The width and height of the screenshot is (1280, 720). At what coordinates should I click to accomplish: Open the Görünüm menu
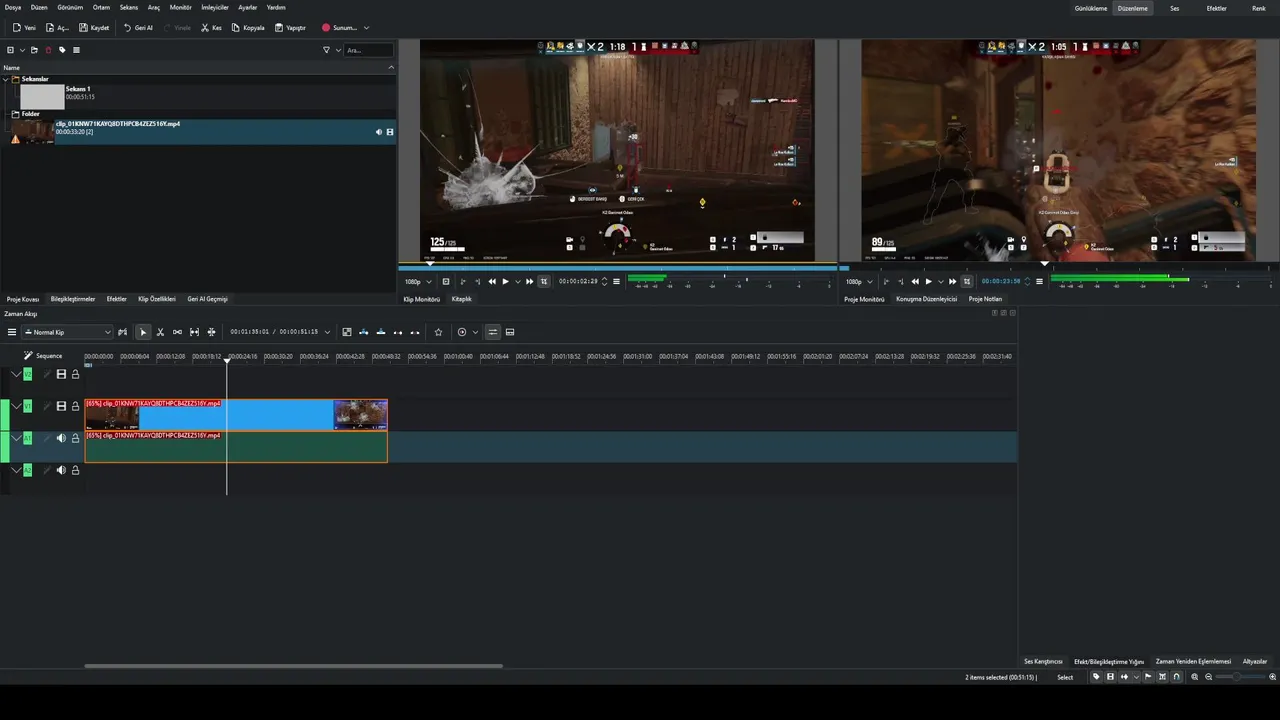pyautogui.click(x=70, y=7)
